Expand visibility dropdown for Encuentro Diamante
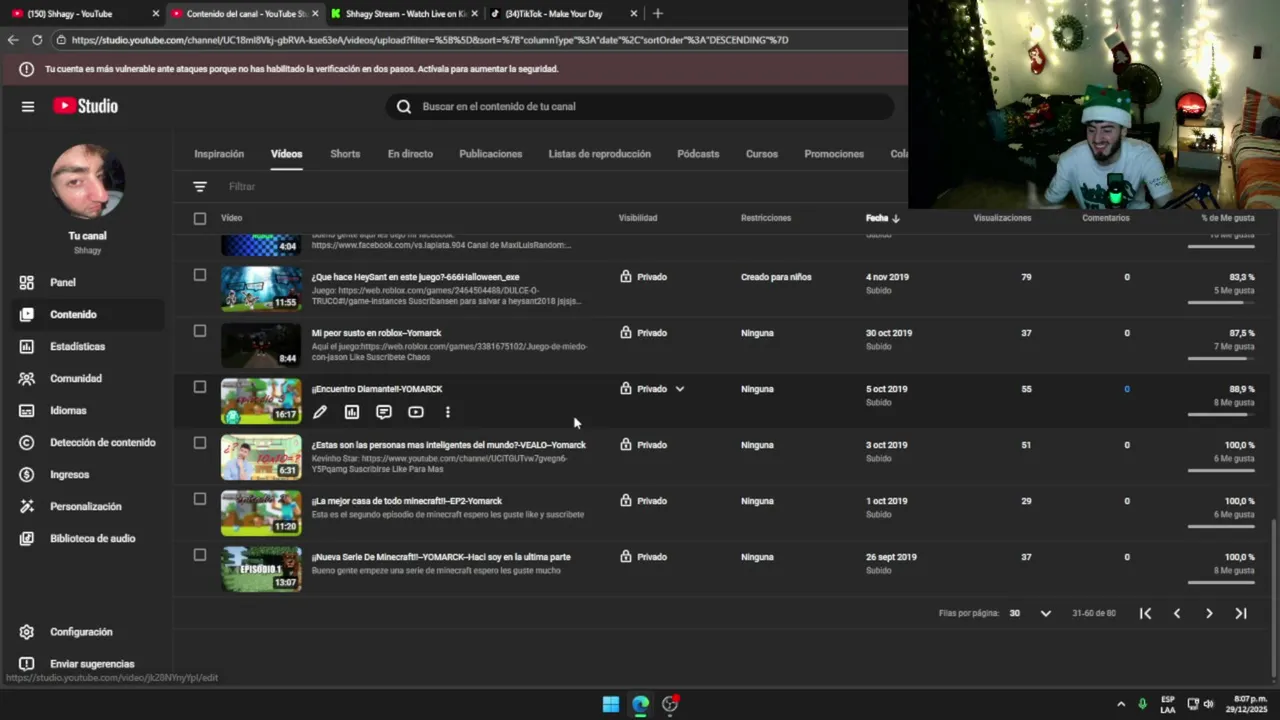Screen dimensions: 1280x720 coord(680,389)
